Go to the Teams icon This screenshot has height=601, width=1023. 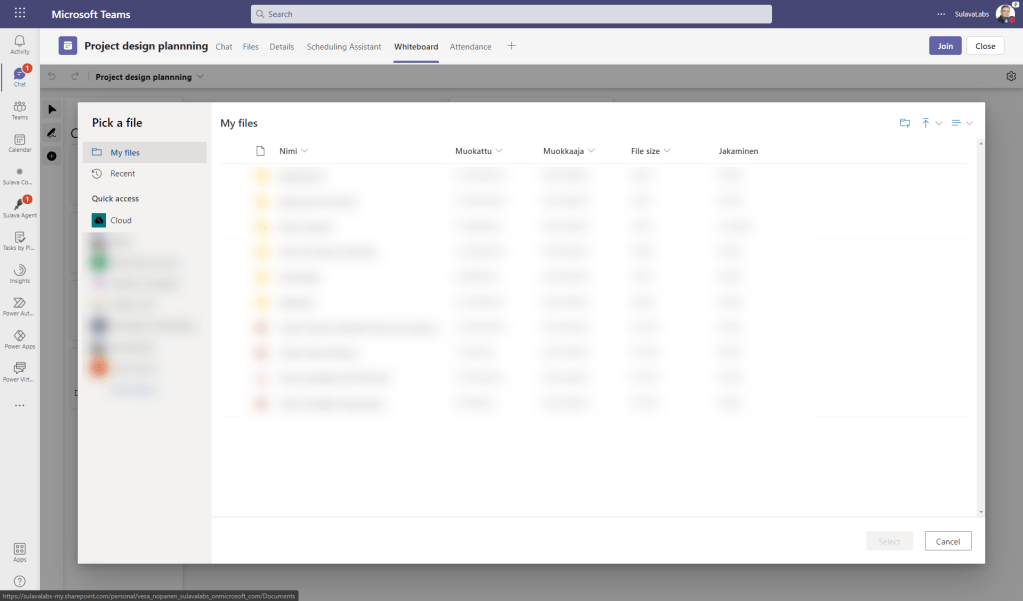pos(20,110)
